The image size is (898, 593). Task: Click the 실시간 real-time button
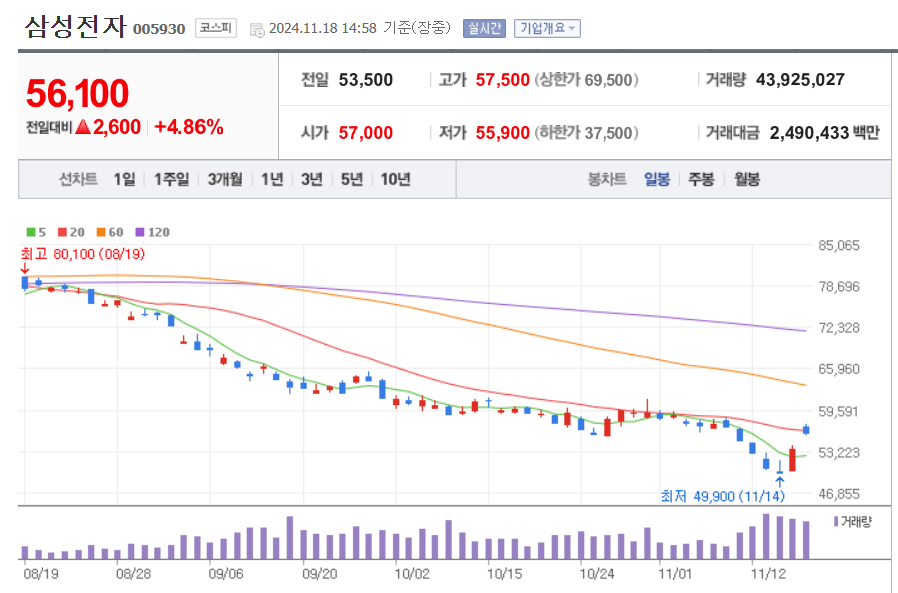[484, 28]
